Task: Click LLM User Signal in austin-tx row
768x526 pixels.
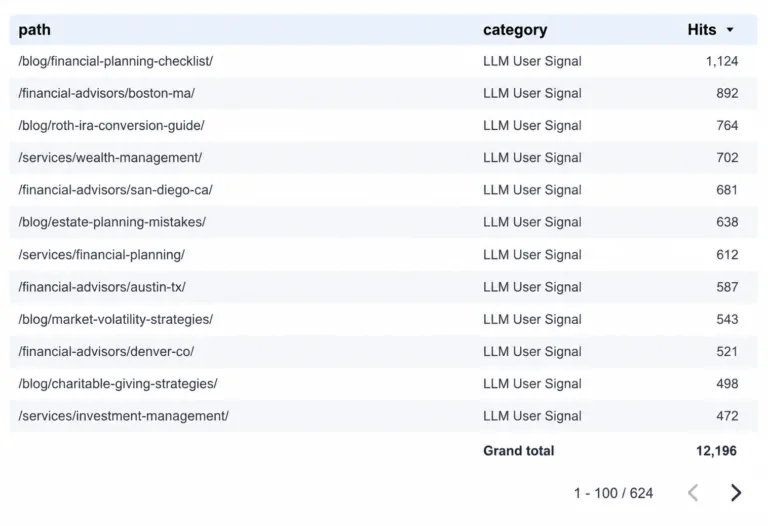Action: 532,287
